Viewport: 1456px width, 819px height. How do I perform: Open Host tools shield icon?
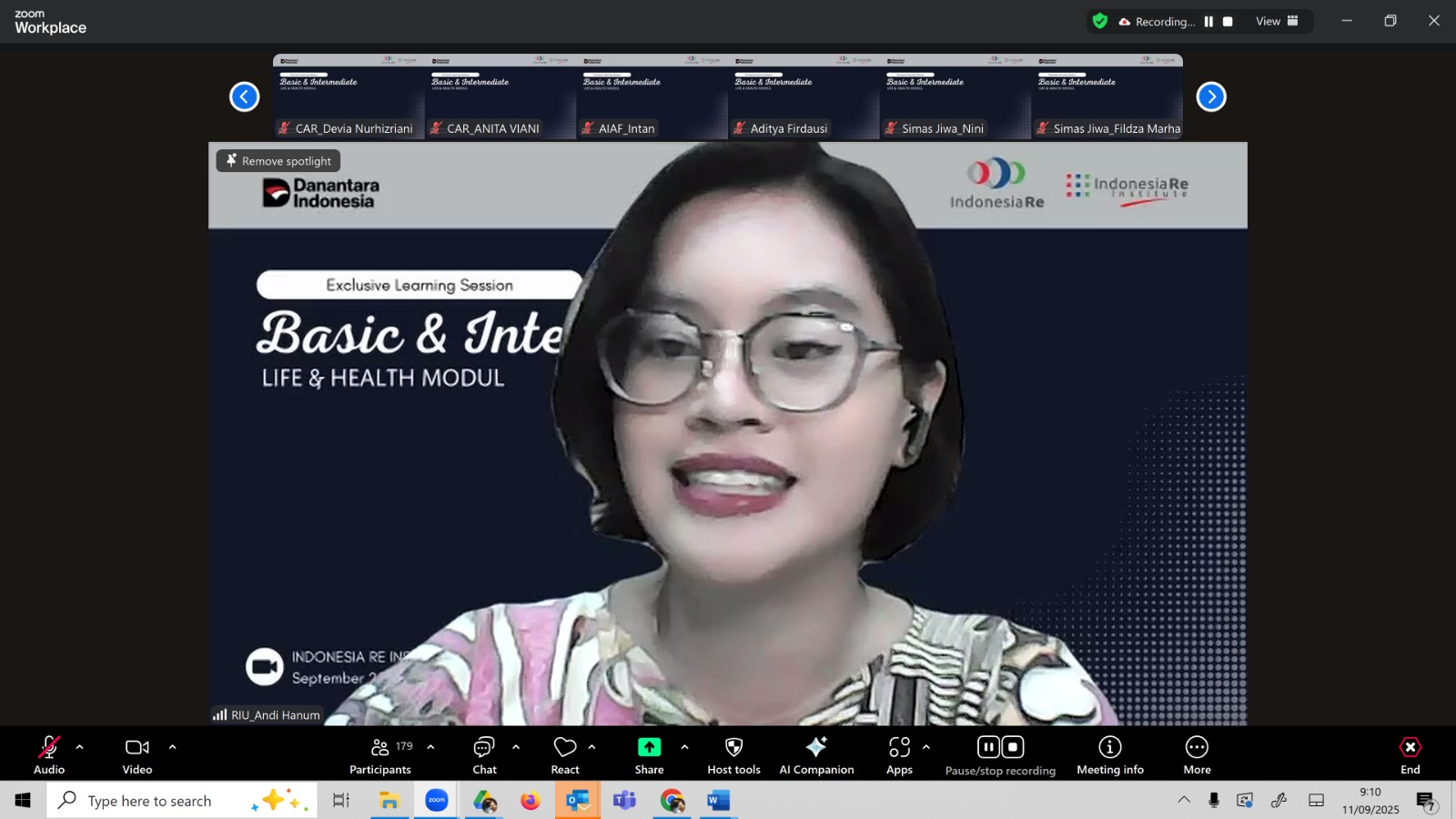pos(733,747)
